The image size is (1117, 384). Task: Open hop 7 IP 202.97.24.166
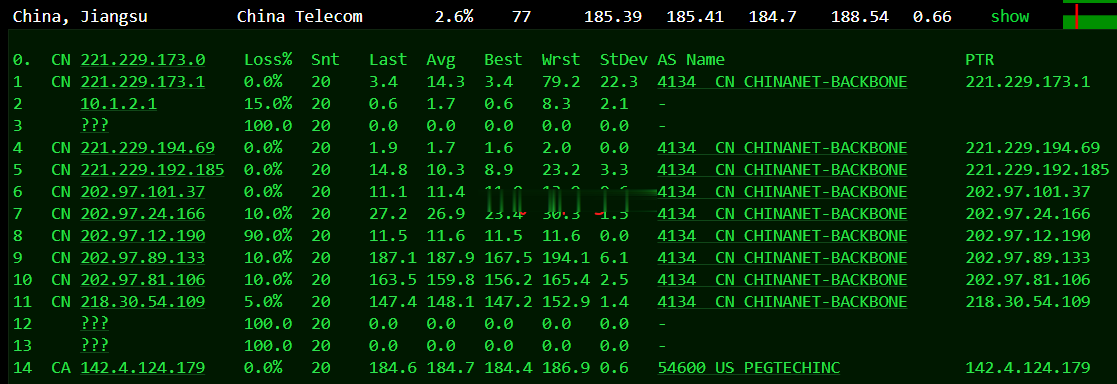point(142,214)
